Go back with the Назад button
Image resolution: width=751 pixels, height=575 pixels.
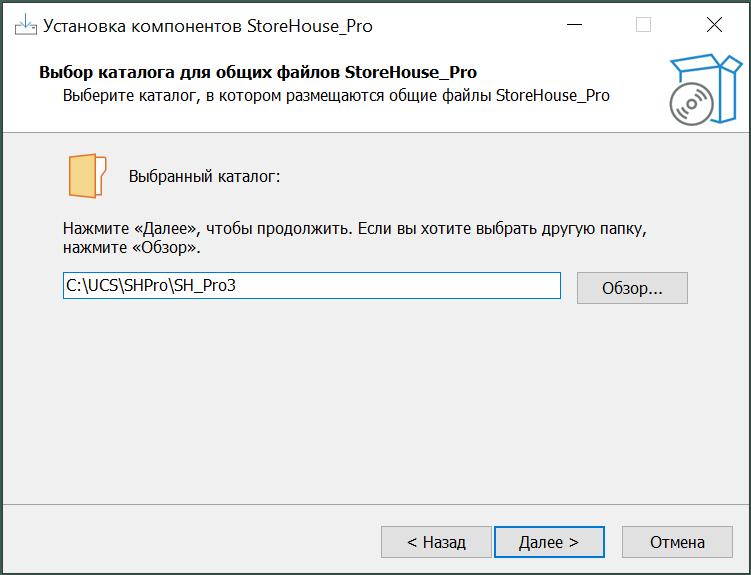(436, 542)
